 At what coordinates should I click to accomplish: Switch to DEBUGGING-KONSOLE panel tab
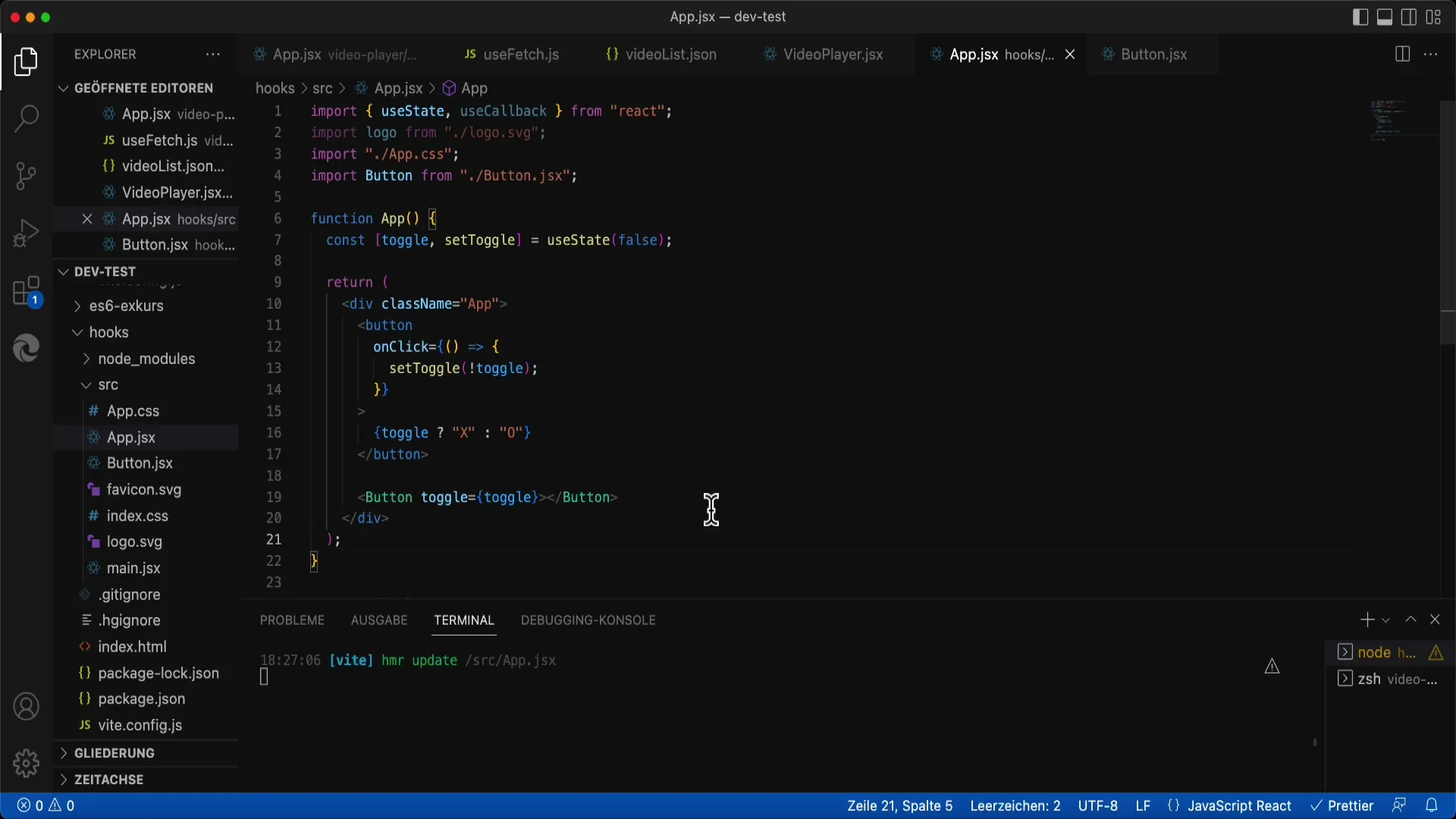(588, 620)
